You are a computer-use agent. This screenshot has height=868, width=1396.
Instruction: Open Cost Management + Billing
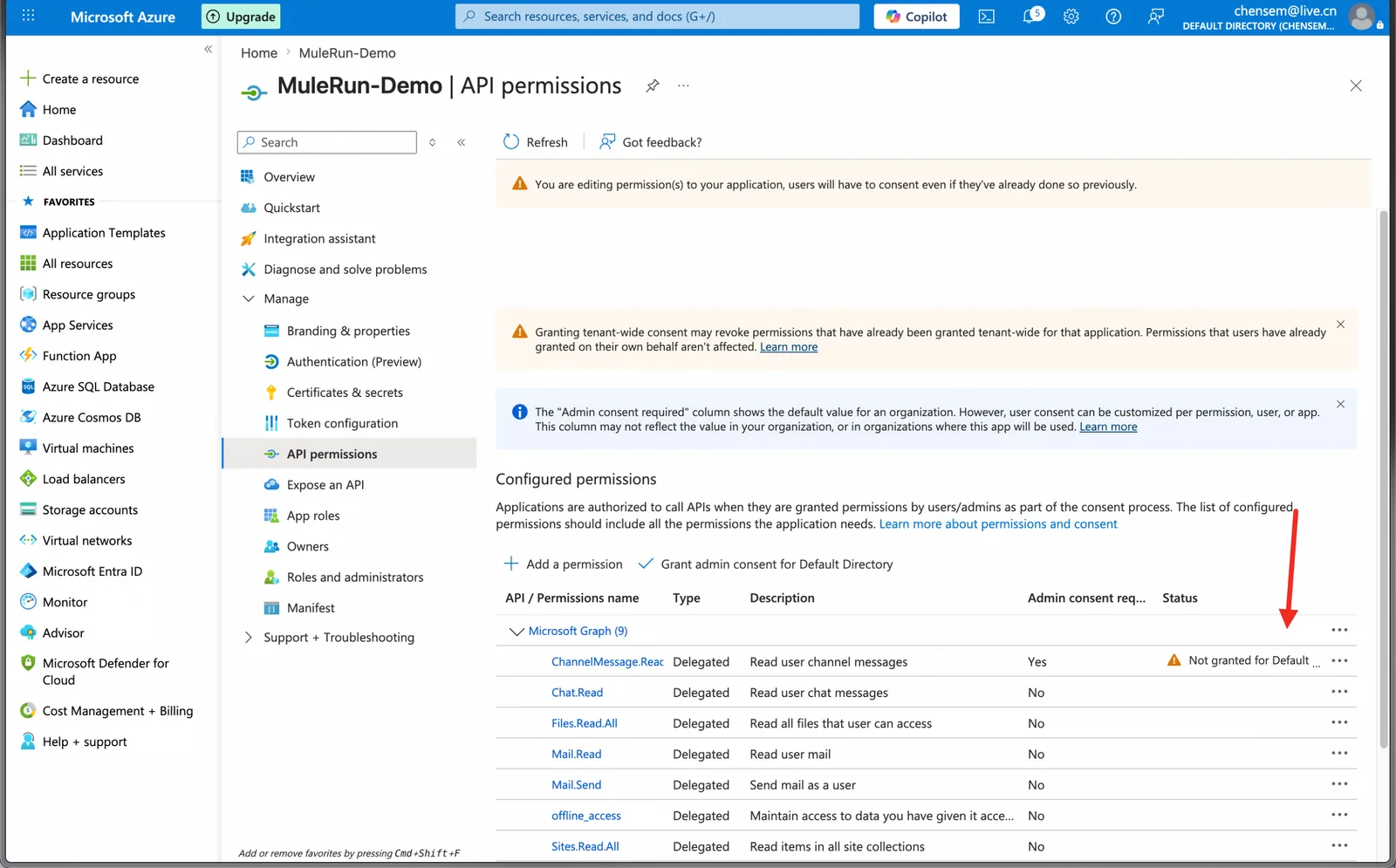(x=118, y=711)
